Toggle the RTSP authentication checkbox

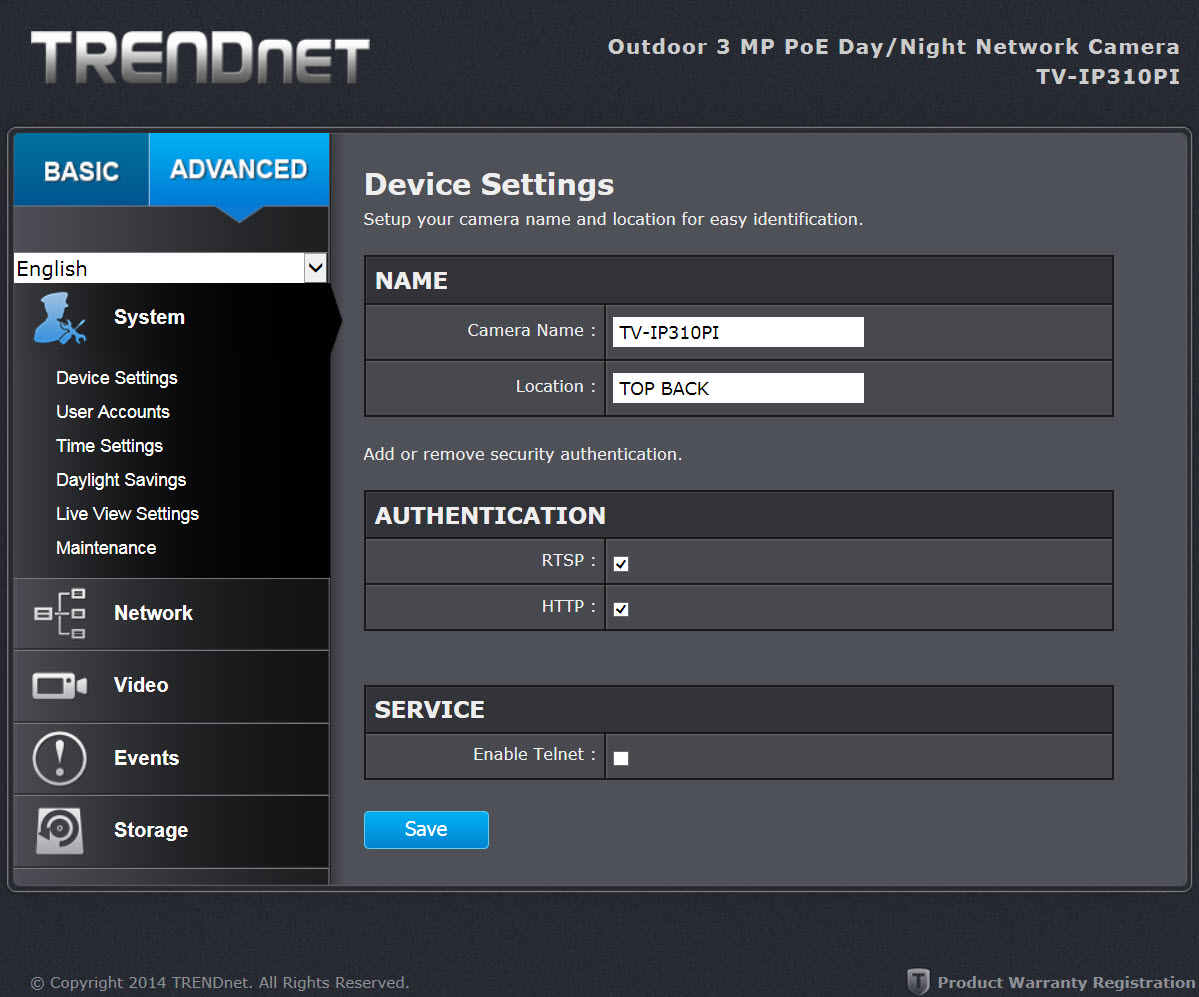(621, 563)
